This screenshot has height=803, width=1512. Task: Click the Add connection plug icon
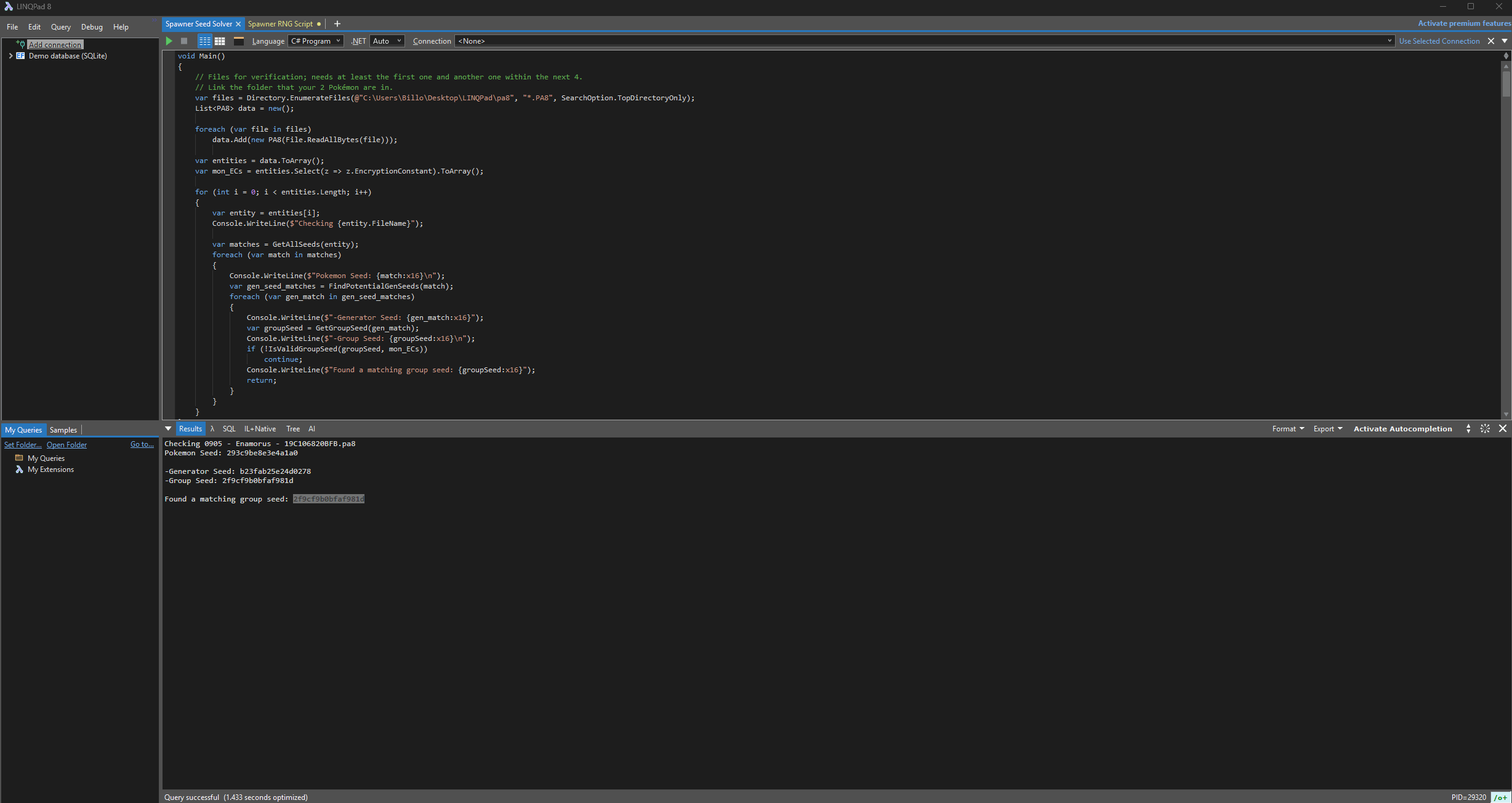click(x=21, y=44)
